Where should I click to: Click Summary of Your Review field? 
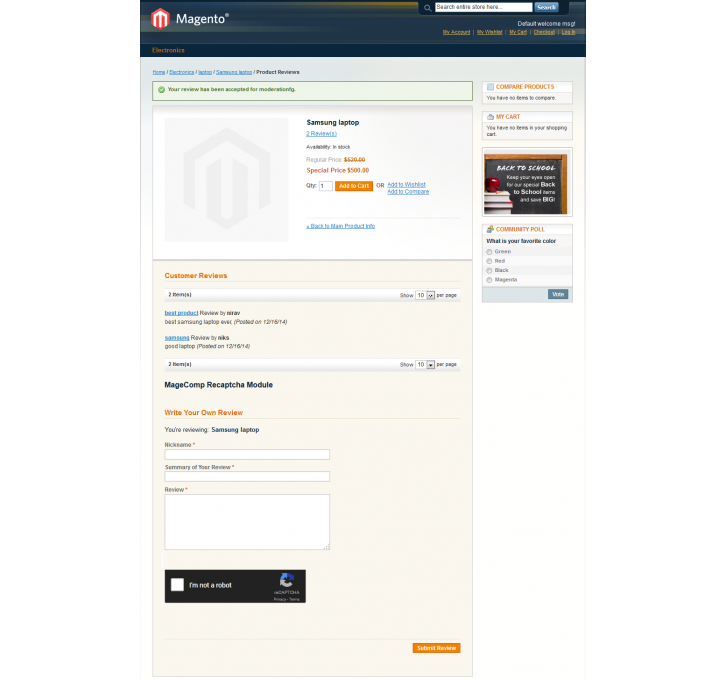pos(247,477)
